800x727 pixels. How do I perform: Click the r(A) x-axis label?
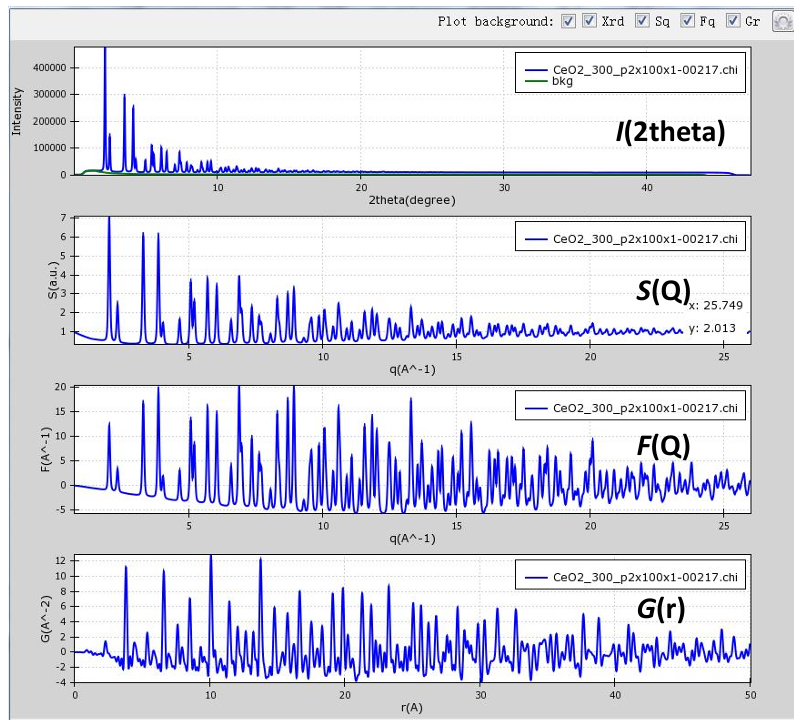(x=412, y=706)
